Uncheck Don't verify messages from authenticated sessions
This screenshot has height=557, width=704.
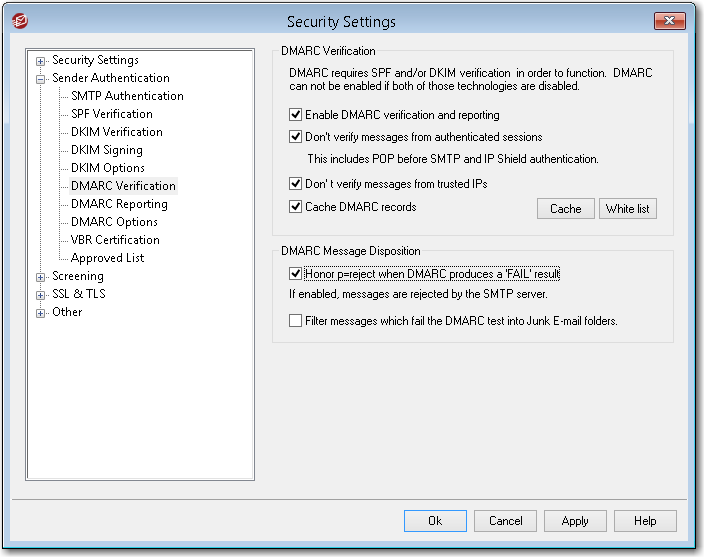[296, 137]
